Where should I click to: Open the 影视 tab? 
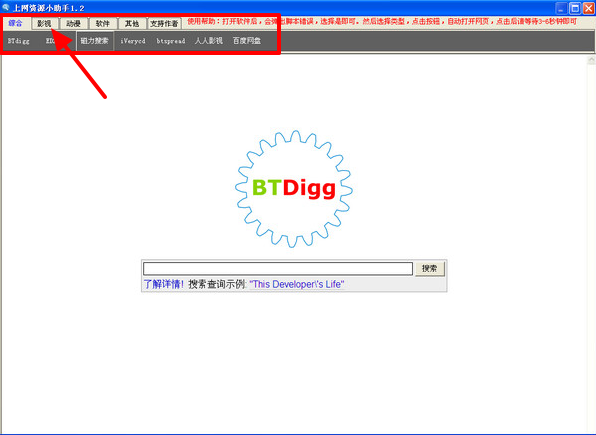44,24
